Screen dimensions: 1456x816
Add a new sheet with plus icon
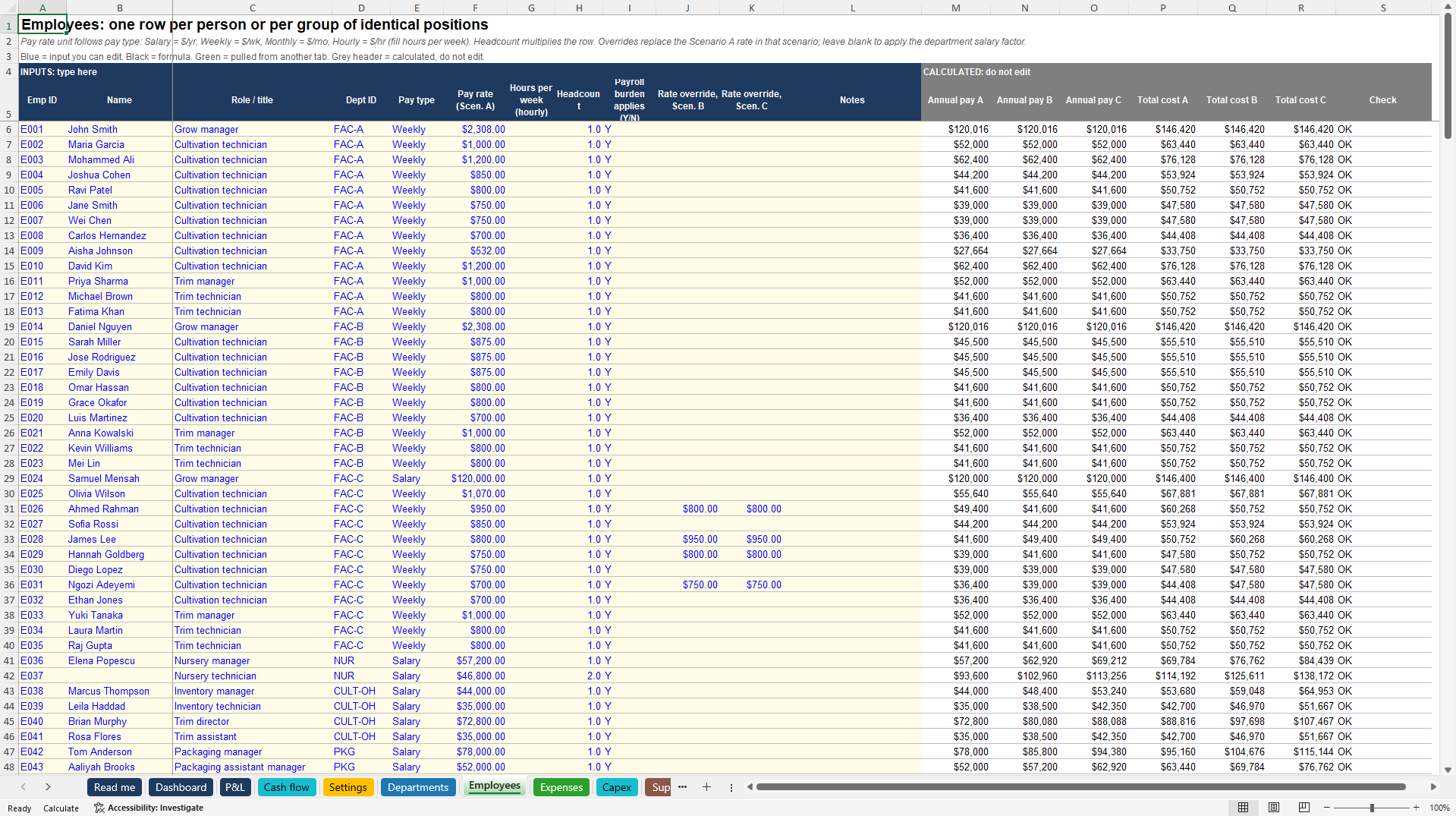tap(706, 787)
